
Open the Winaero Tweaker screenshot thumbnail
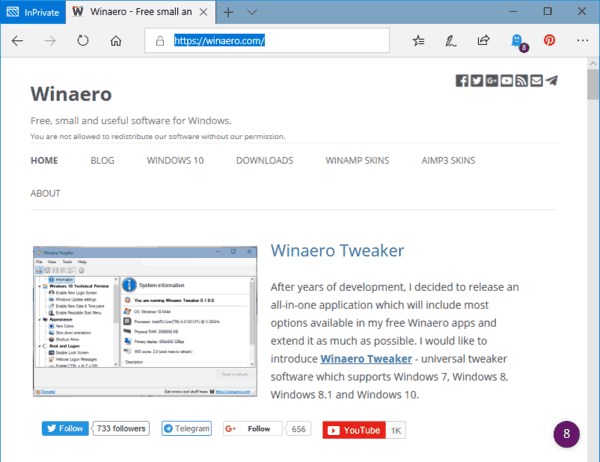coord(145,321)
